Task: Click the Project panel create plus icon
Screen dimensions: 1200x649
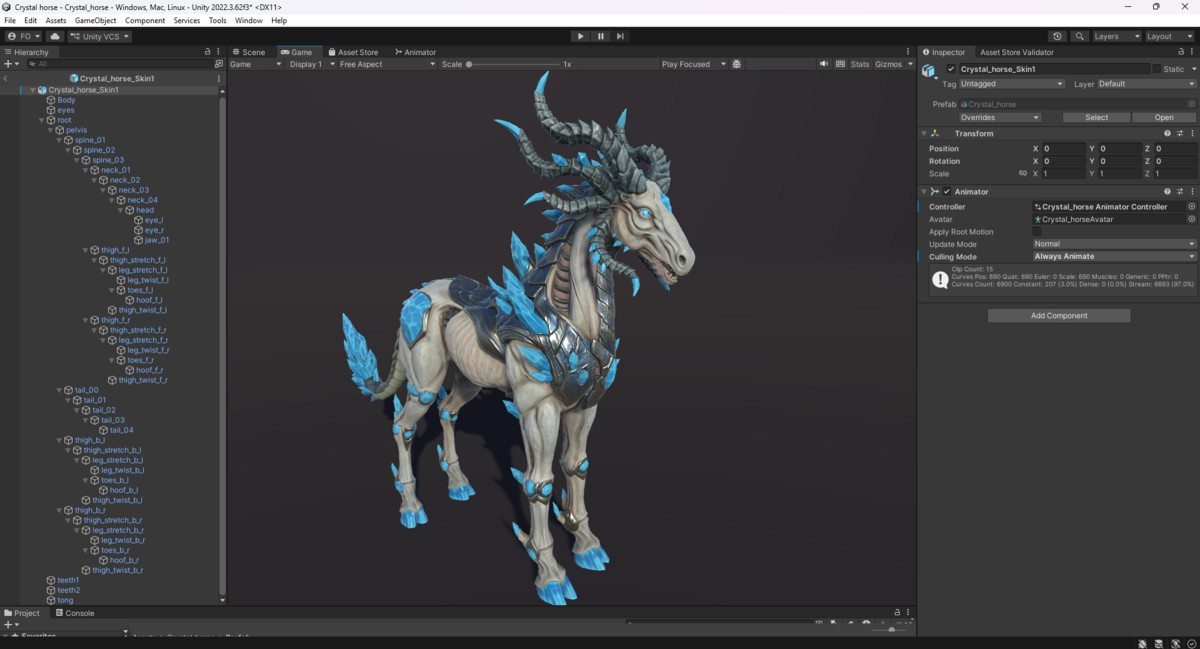Action: pyautogui.click(x=10, y=625)
